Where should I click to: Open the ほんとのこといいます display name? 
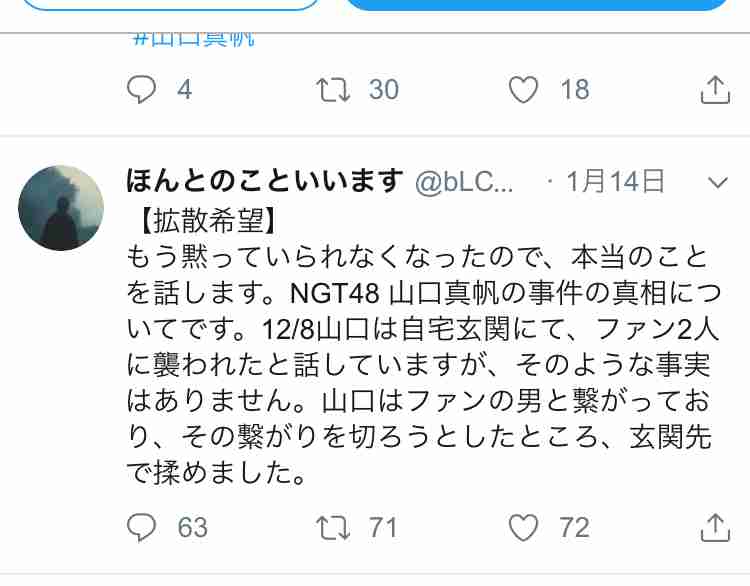[265, 181]
